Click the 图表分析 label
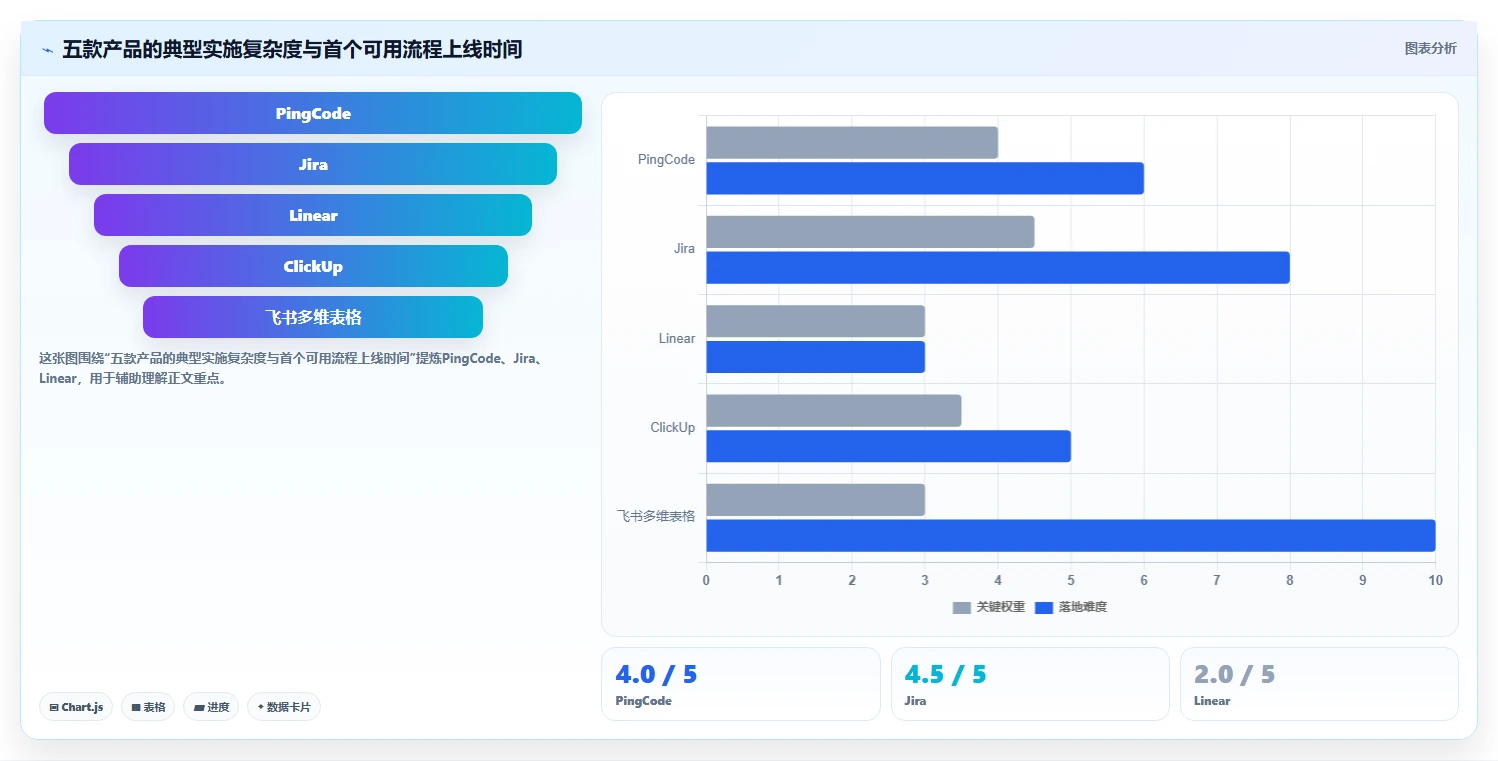The height and width of the screenshot is (761, 1498). [1430, 48]
